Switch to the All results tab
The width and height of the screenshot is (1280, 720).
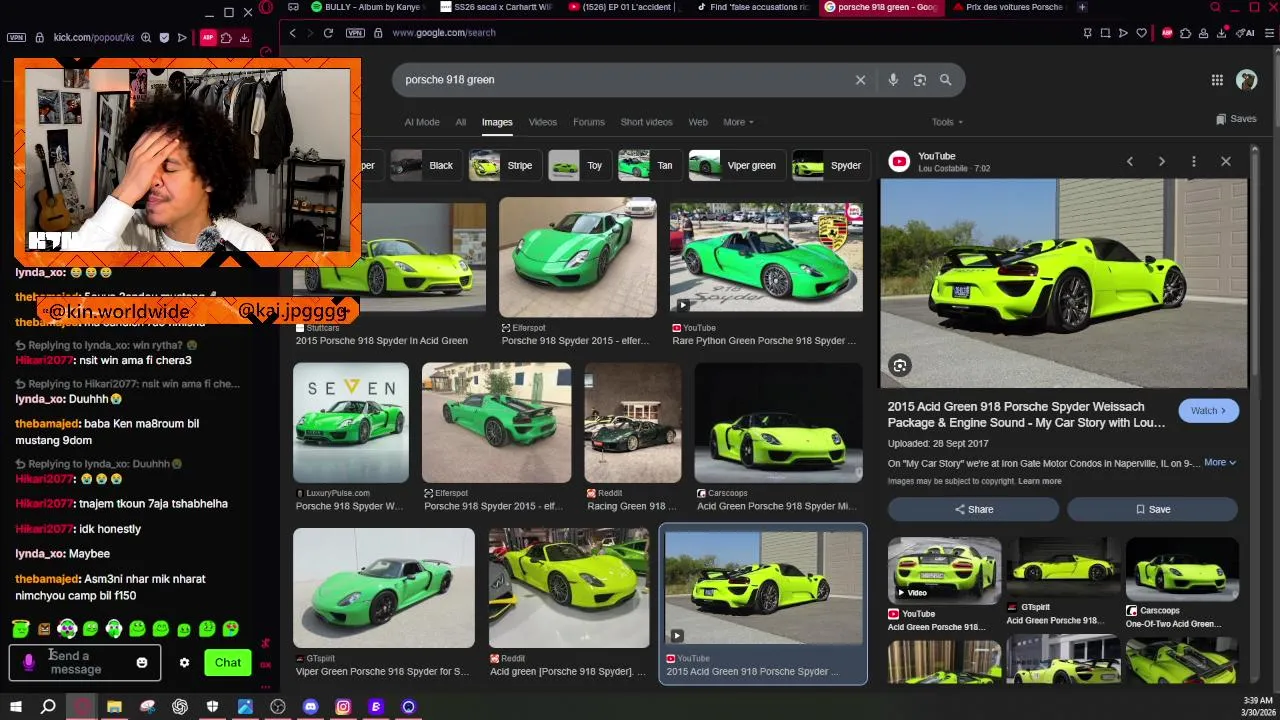461,122
